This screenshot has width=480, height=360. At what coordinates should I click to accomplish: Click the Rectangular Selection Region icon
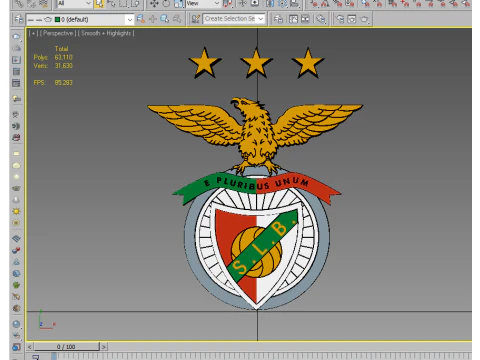point(123,3)
